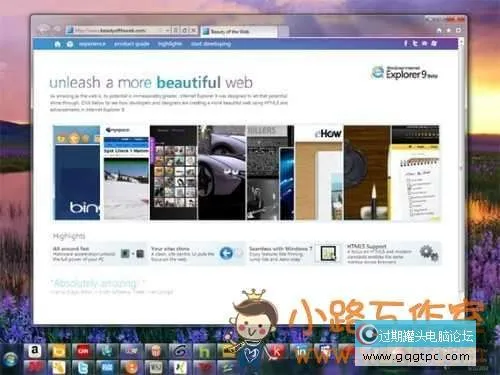Open the myspace showcase thumbnail
Image resolution: width=500 pixels, height=375 pixels.
126,173
